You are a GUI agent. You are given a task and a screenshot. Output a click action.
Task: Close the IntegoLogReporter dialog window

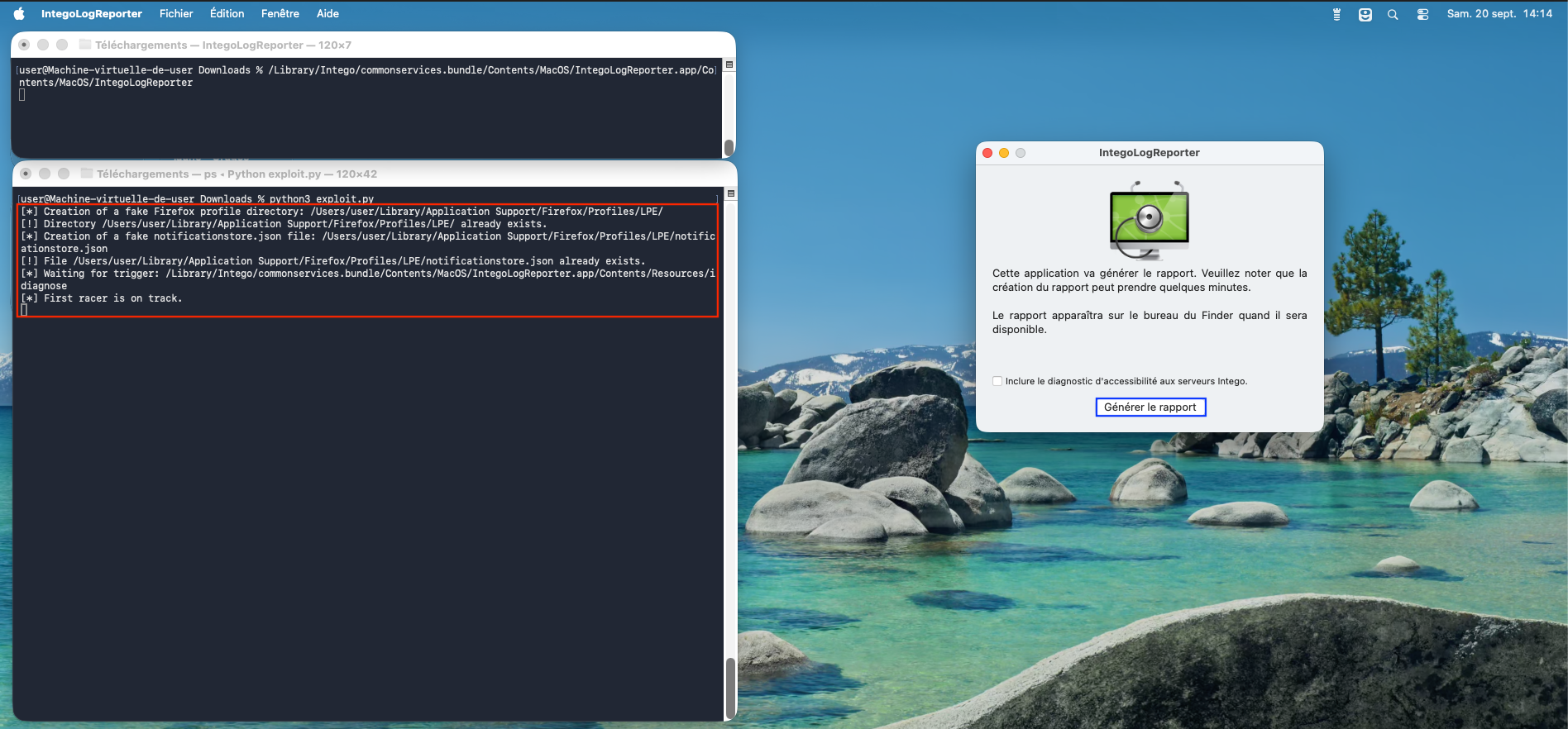[x=987, y=153]
